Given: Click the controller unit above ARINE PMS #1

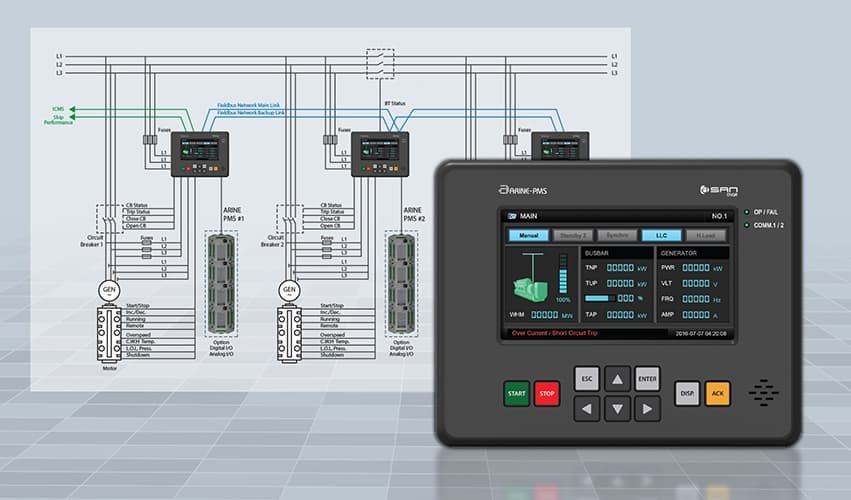Looking at the screenshot, I should (x=200, y=154).
